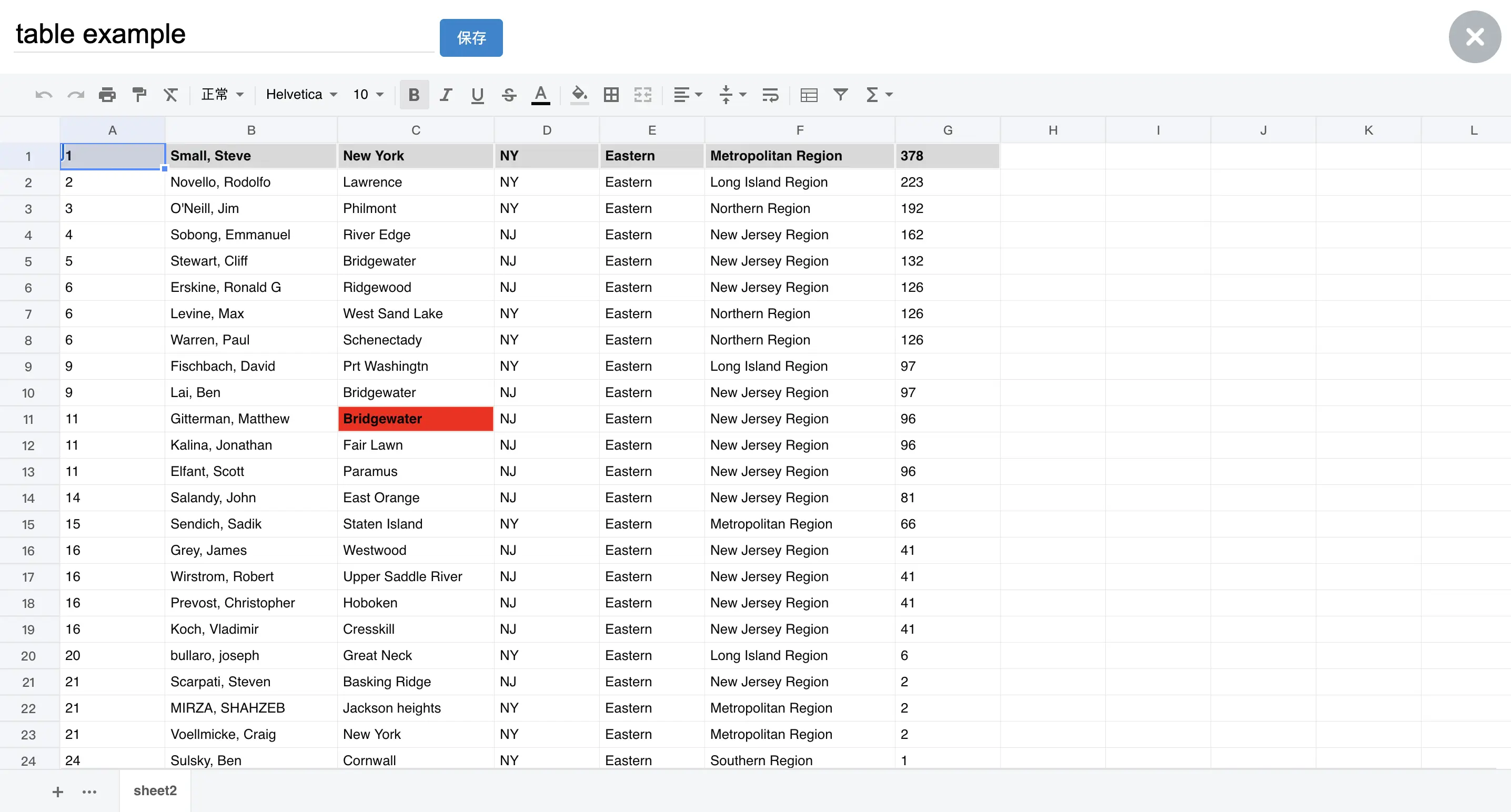Toggle bold formatting
The width and height of the screenshot is (1511, 812).
point(414,95)
